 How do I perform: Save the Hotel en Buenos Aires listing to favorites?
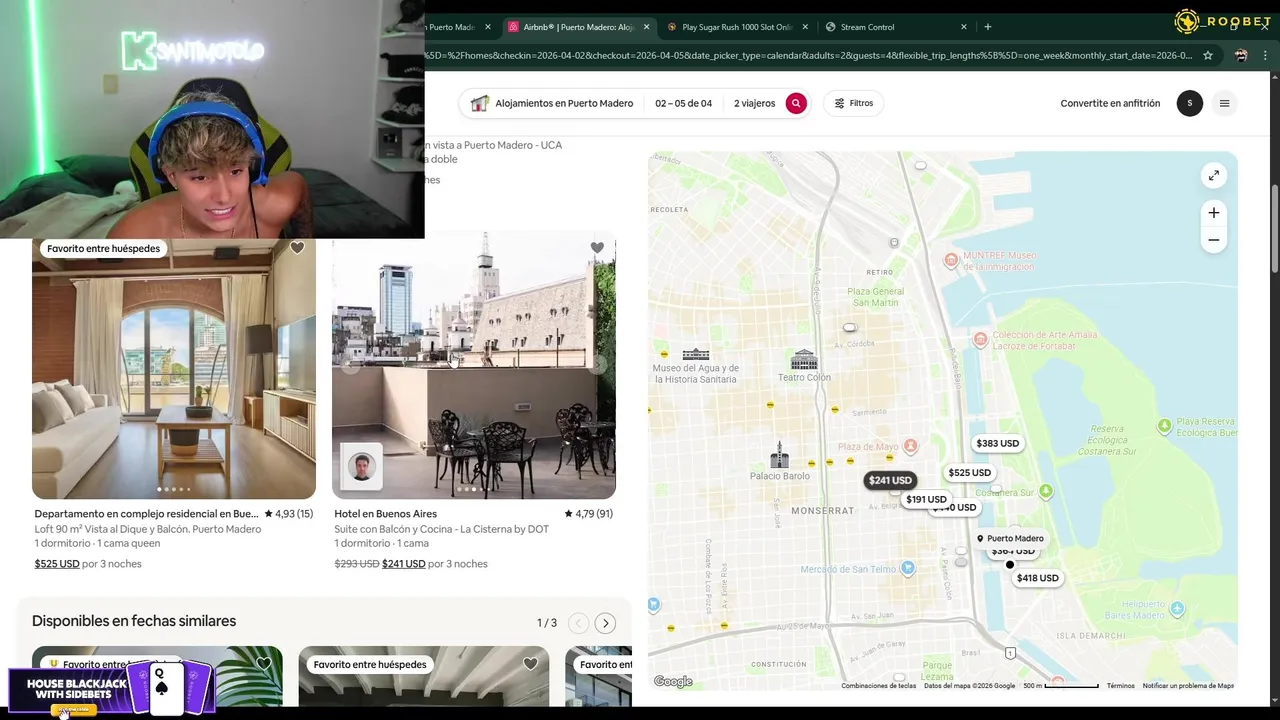coord(597,248)
